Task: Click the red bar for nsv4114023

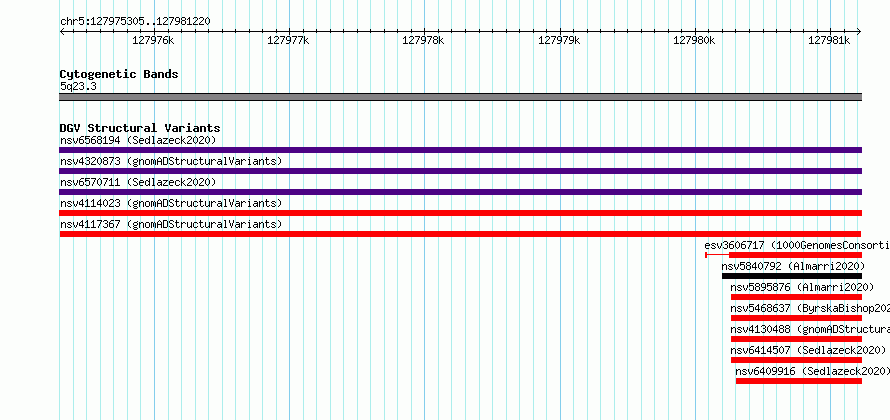Action: 460,213
